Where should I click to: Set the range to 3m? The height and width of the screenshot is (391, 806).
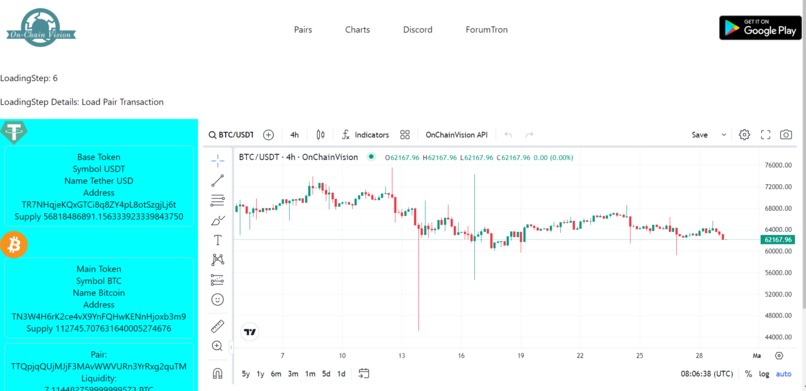tap(293, 374)
